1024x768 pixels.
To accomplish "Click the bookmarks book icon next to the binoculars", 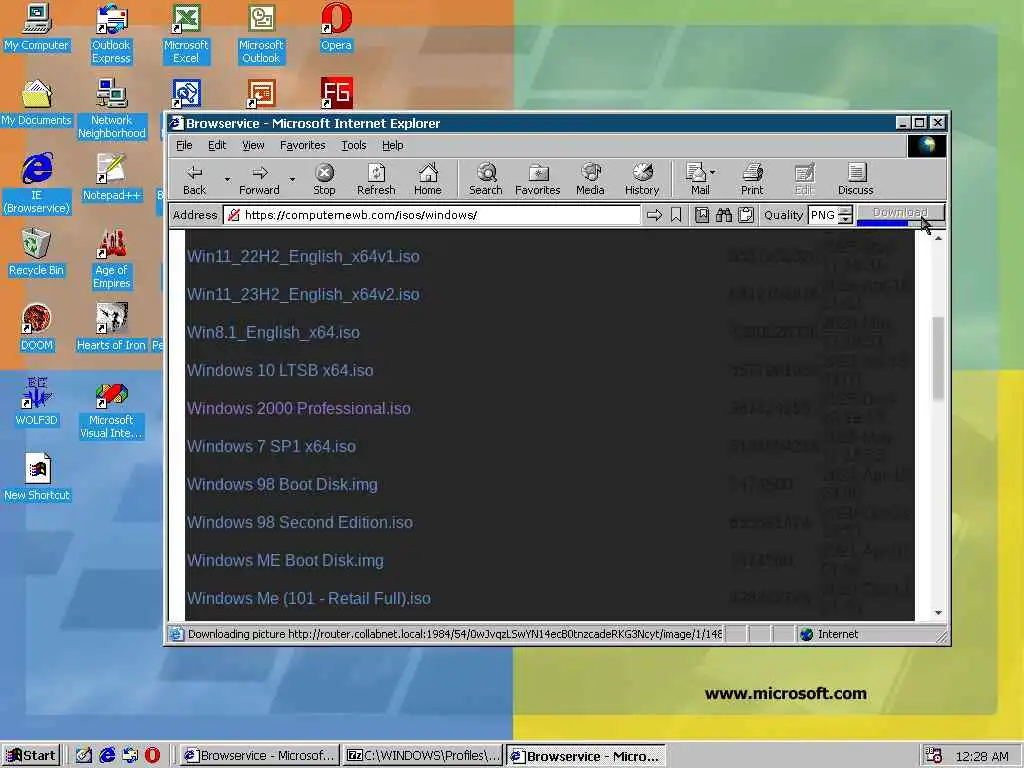I will pos(702,215).
